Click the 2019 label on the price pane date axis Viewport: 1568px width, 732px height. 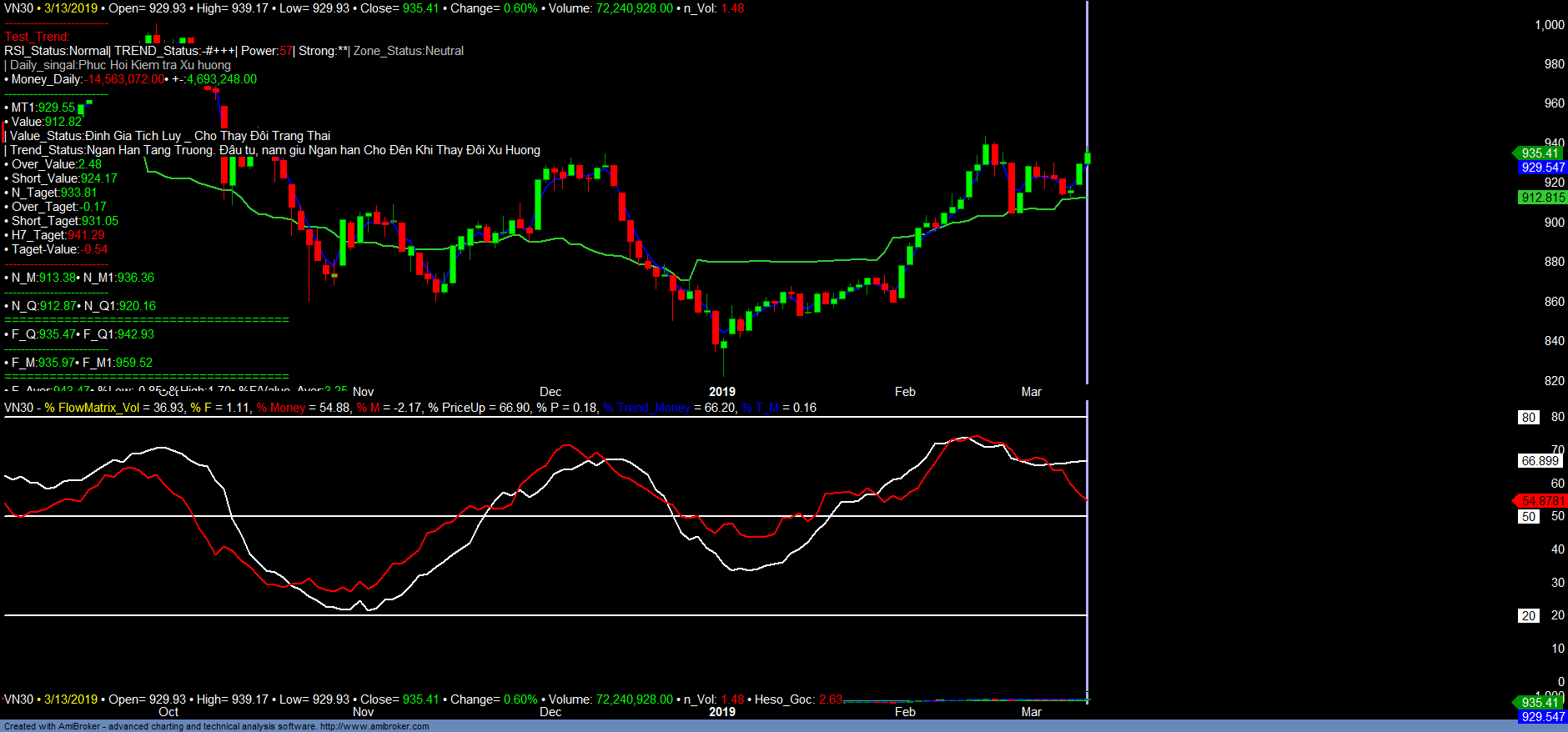pyautogui.click(x=721, y=392)
